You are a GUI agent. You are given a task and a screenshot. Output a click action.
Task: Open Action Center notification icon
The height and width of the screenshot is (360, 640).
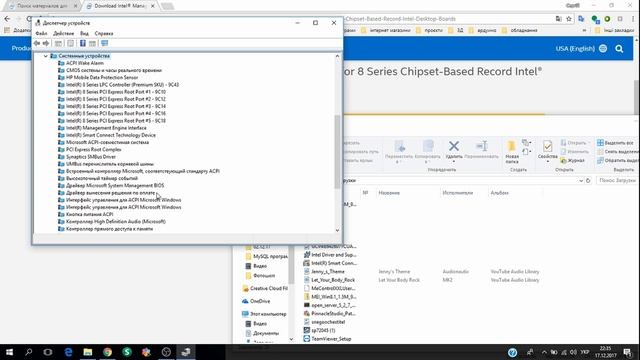[627, 352]
